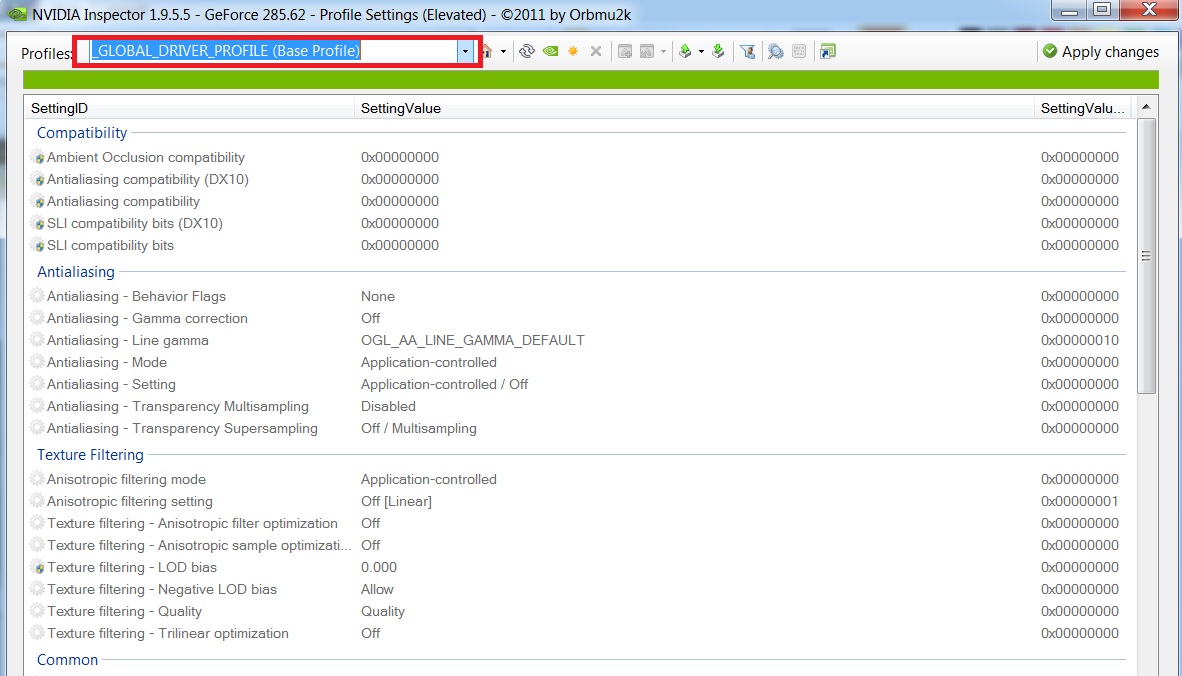Select Texture filtering - Anisotropic sample optimization row

point(578,545)
